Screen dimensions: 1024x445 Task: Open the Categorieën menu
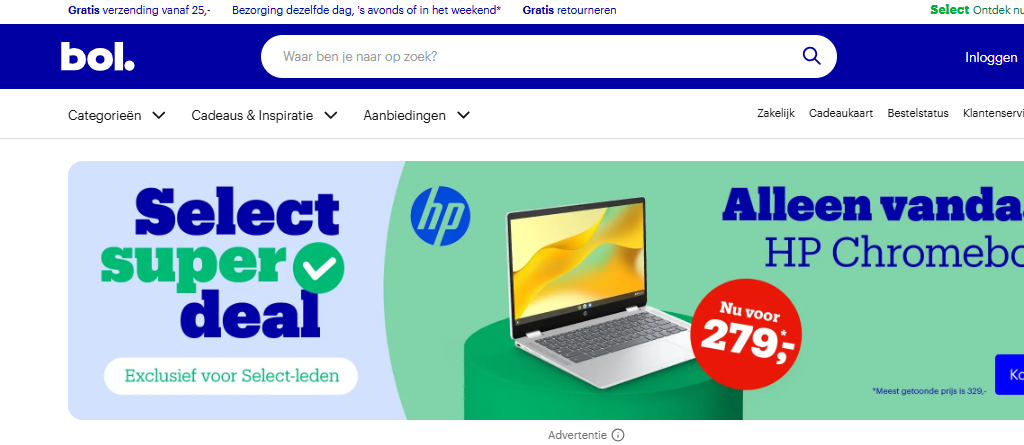[117, 116]
